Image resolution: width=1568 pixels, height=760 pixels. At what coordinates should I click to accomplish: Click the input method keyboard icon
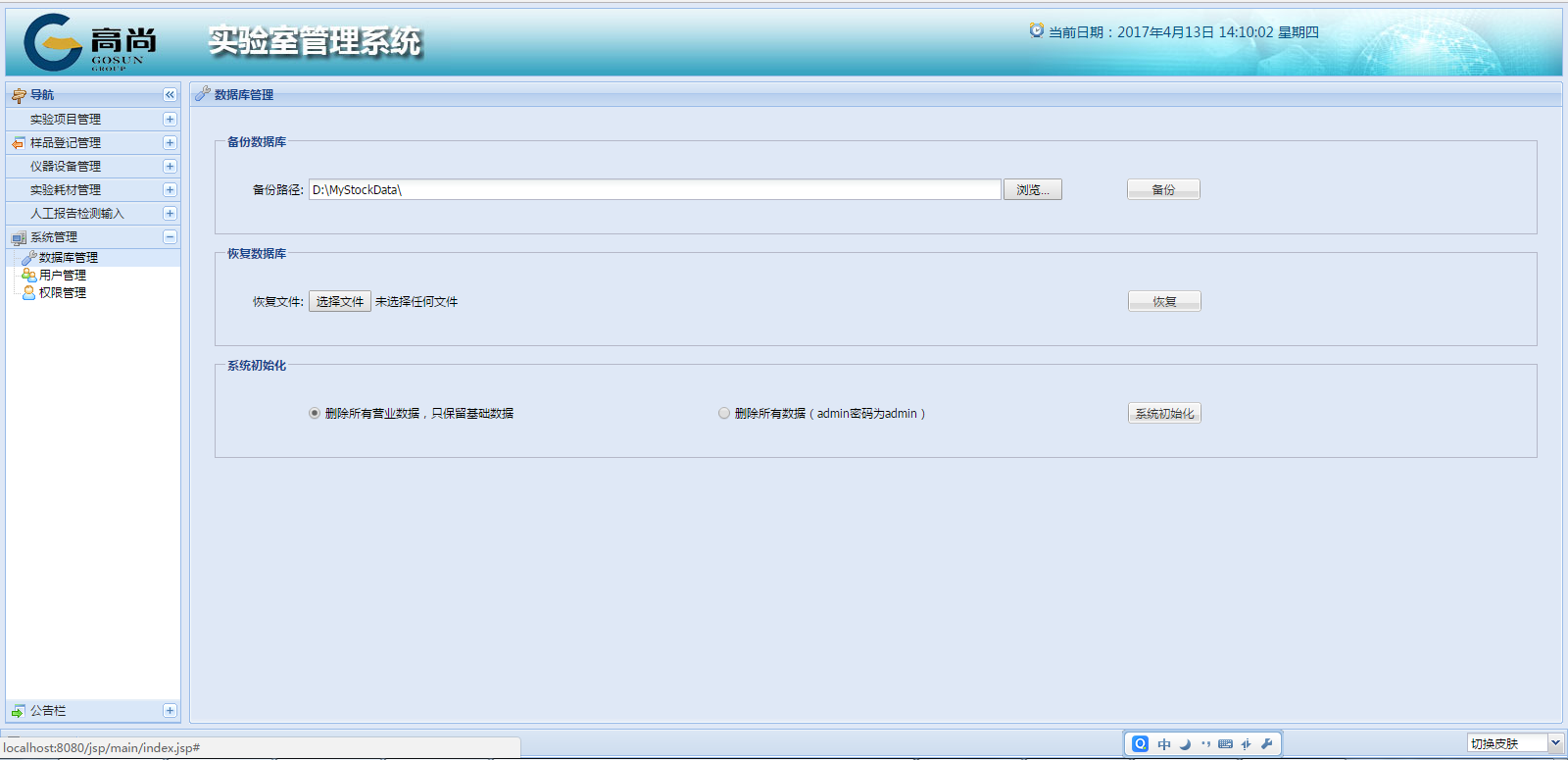(1225, 744)
